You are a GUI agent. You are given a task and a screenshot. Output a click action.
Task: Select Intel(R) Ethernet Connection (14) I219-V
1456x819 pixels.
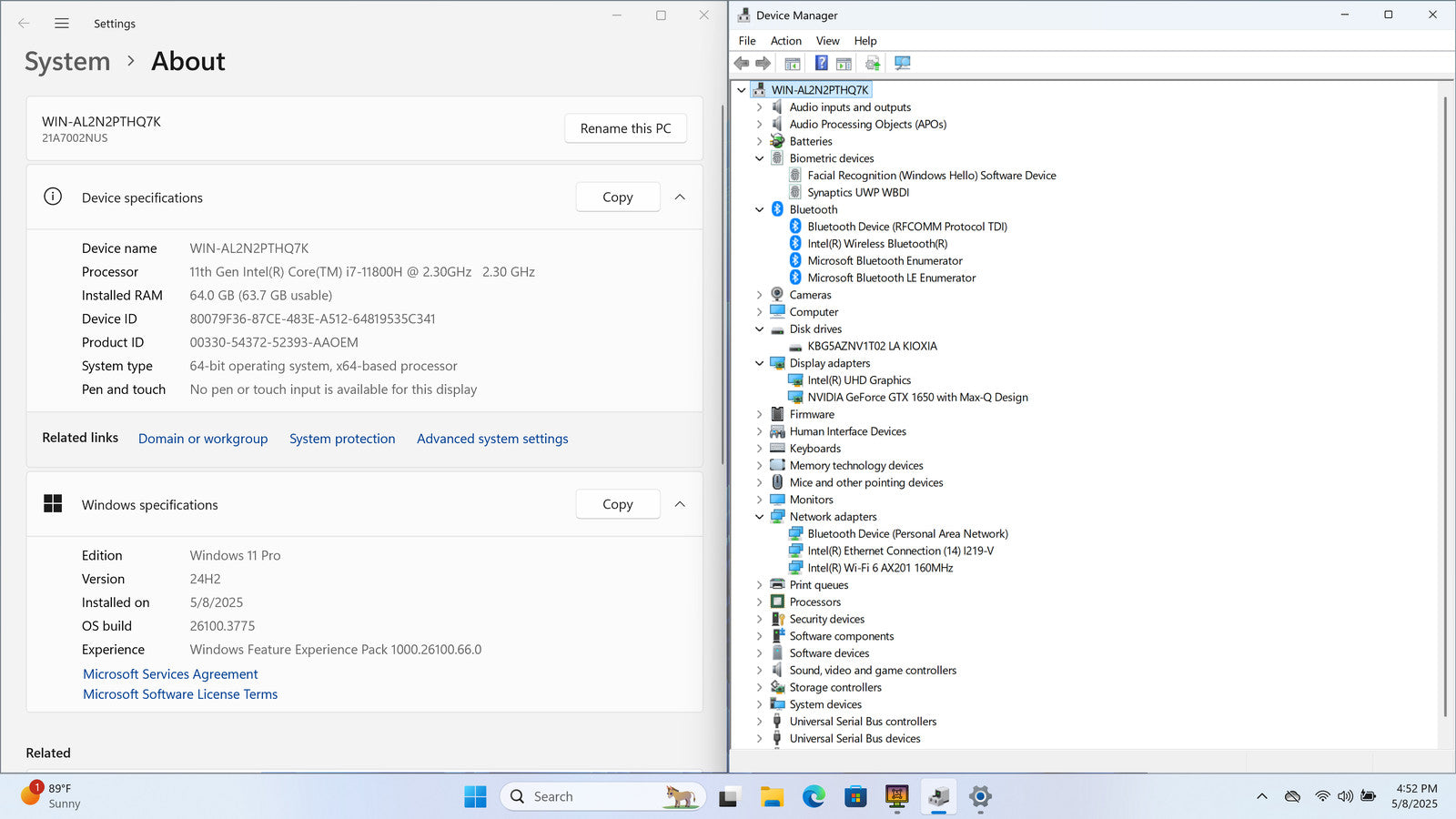(x=900, y=551)
